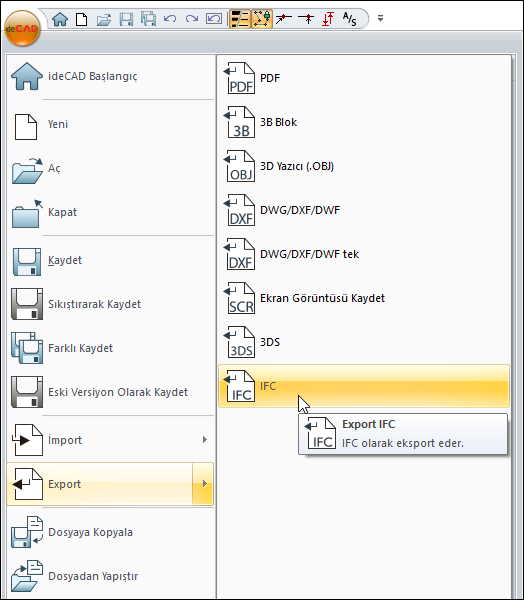Choose Aç to open a file
Image resolution: width=524 pixels, height=600 pixels.
tap(110, 168)
